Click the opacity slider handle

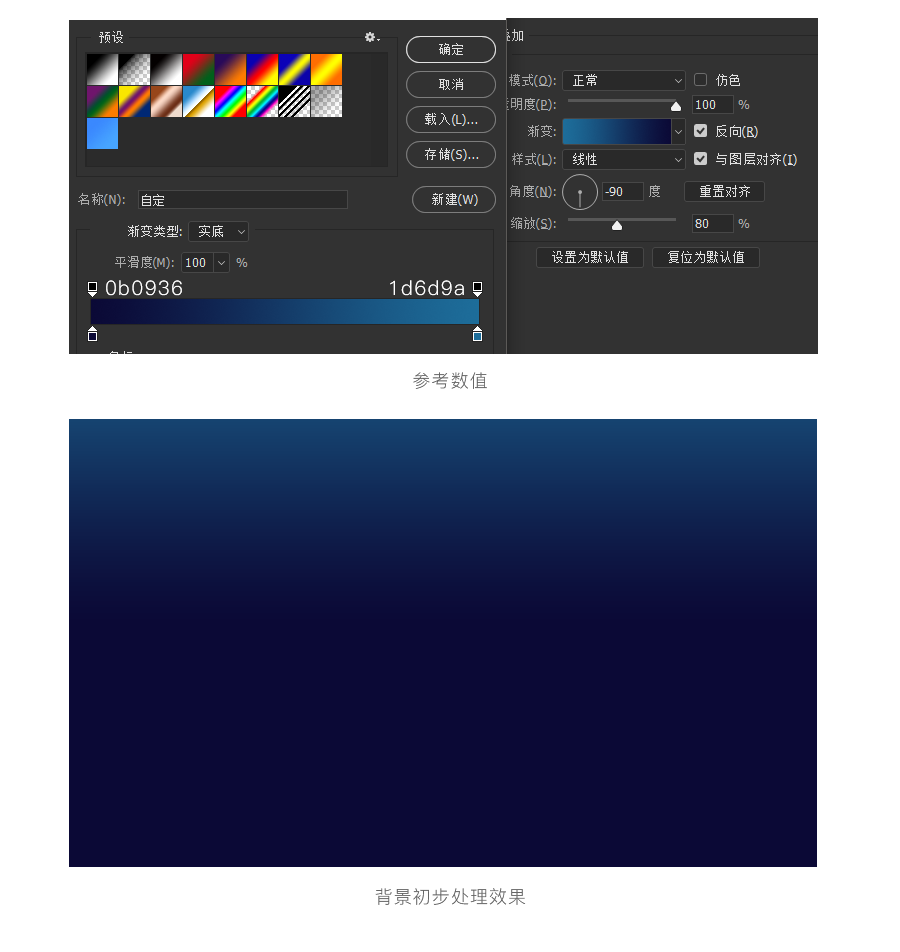pos(676,106)
